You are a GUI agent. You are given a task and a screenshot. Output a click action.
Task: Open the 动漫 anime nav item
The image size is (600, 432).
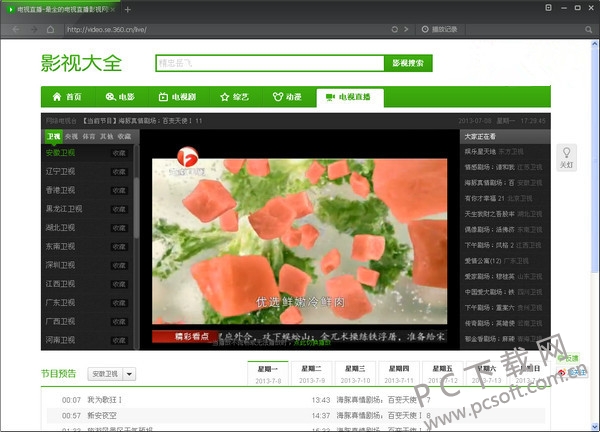tap(287, 97)
